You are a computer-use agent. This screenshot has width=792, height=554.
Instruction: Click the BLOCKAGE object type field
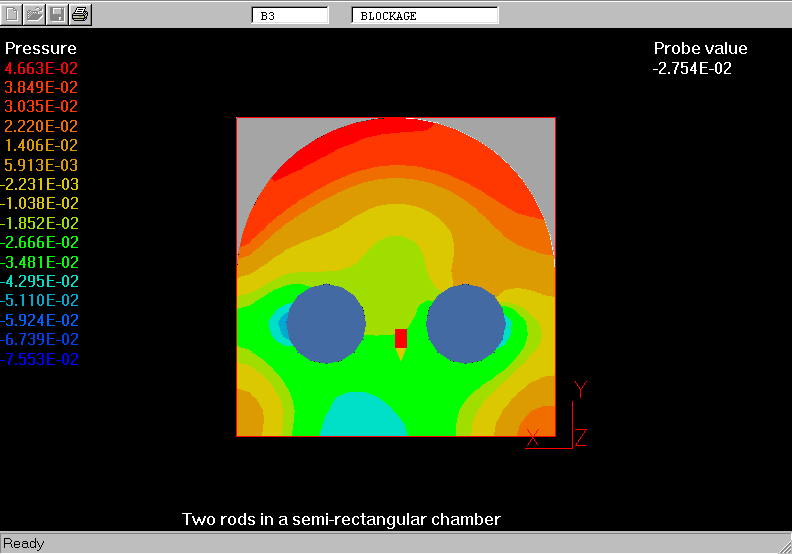click(x=425, y=16)
